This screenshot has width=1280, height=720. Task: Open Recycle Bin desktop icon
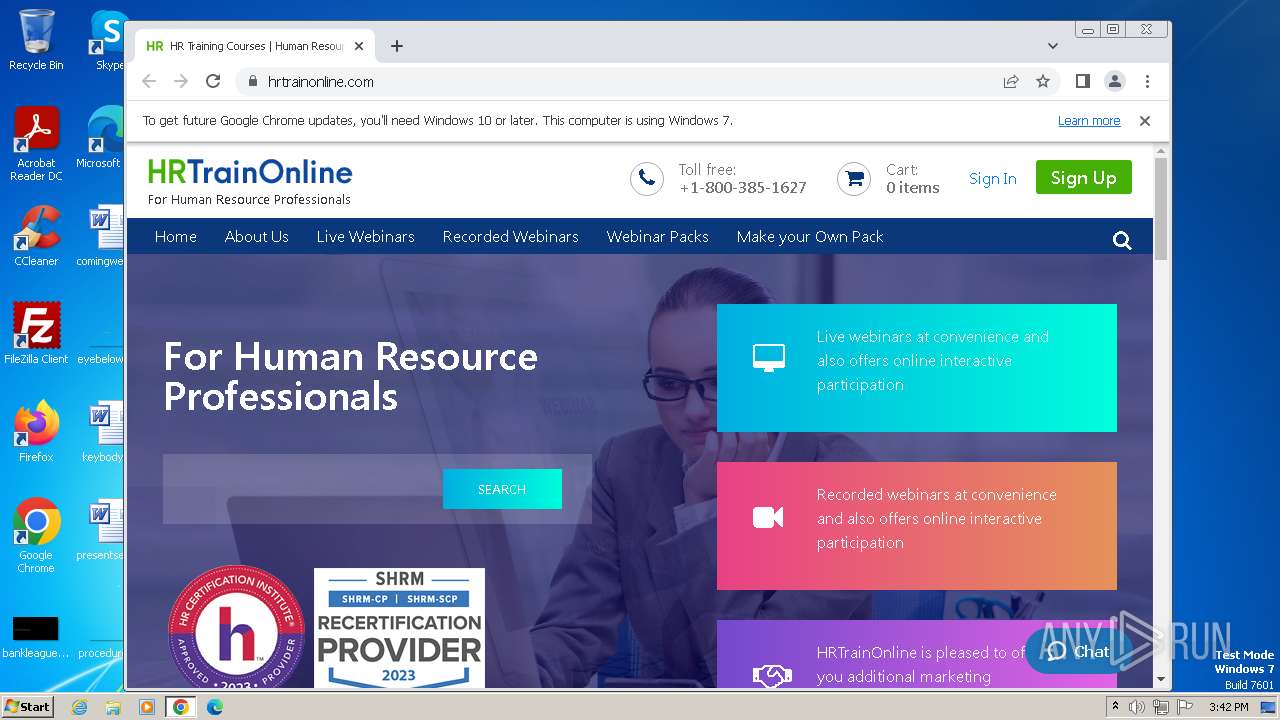(36, 40)
